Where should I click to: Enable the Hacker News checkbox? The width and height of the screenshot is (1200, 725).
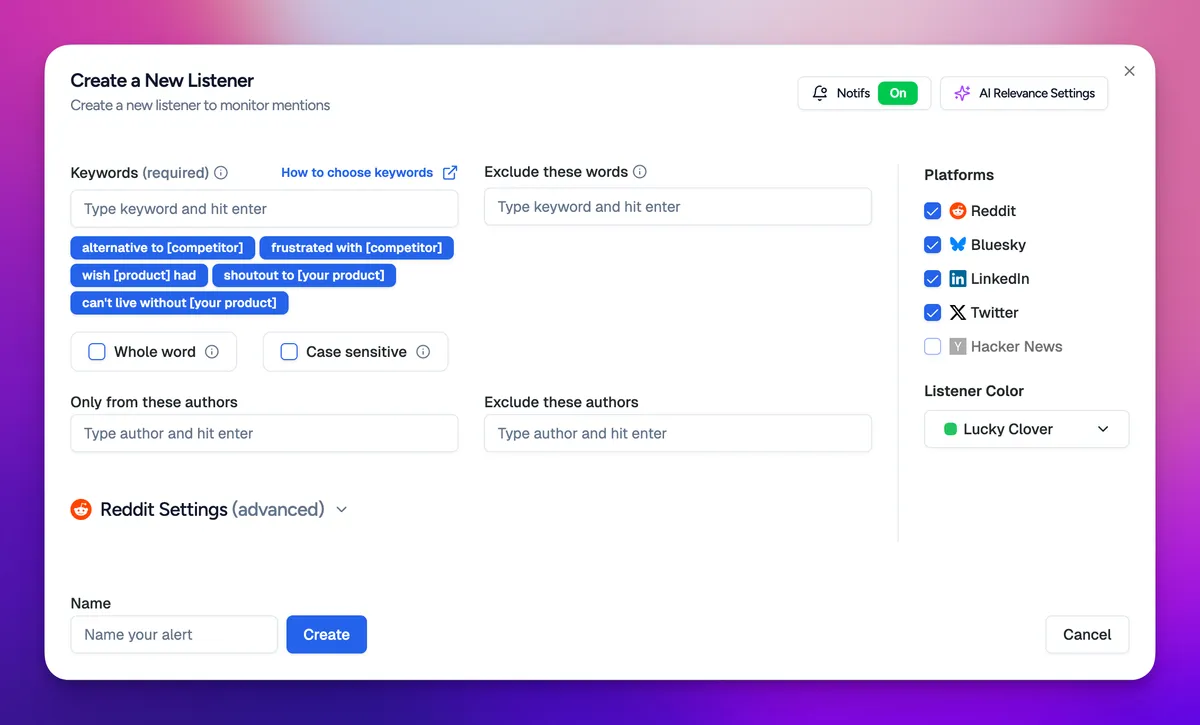[933, 347]
